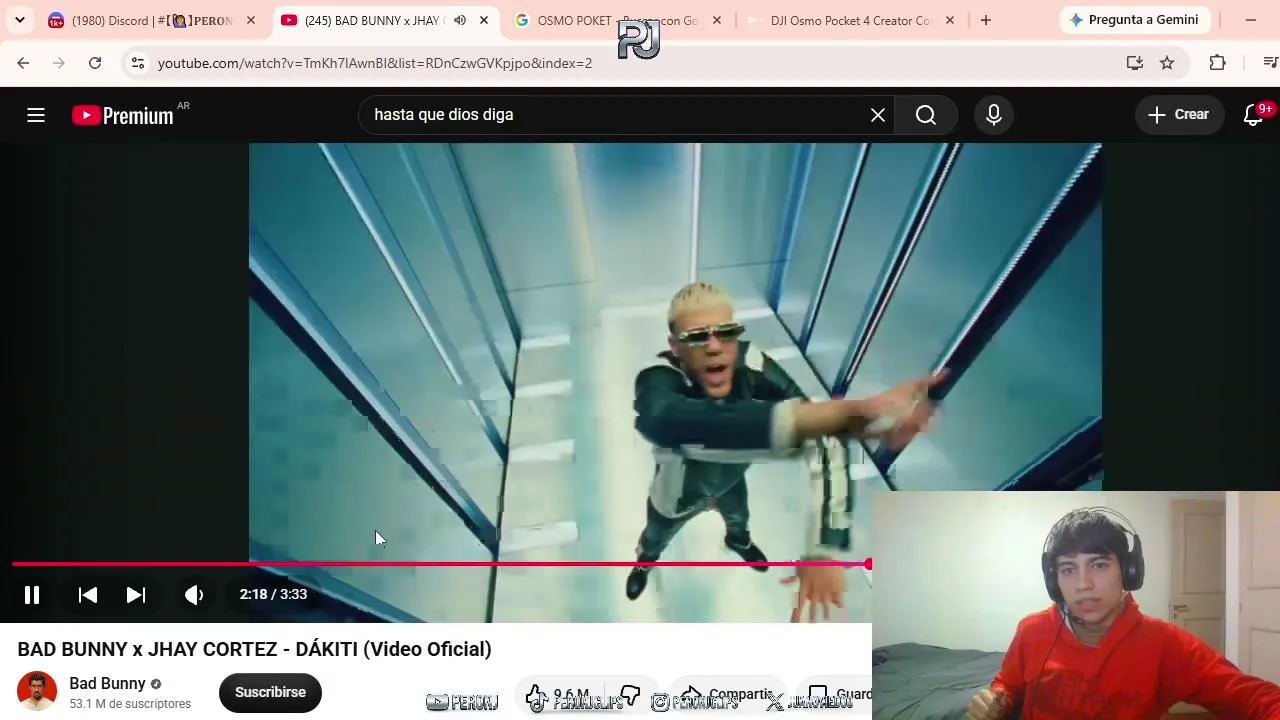Open a new browser tab
Image resolution: width=1280 pixels, height=720 pixels.
(x=986, y=20)
